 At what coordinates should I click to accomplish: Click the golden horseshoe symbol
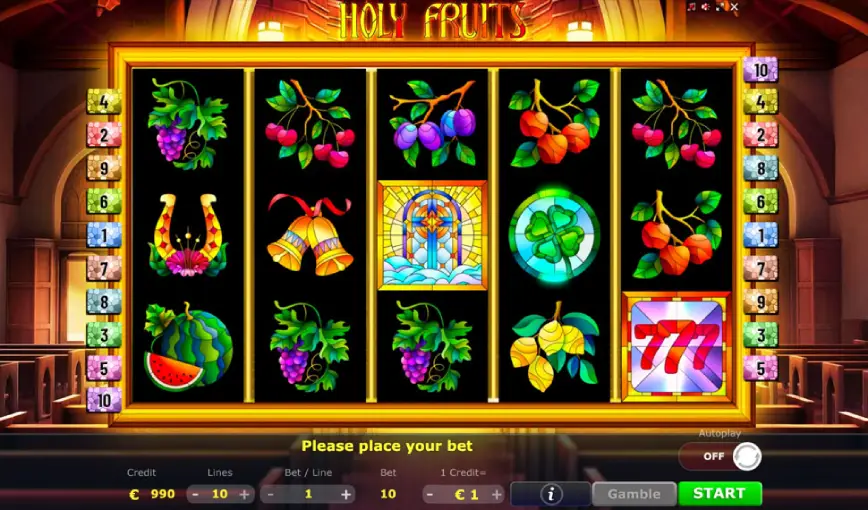(x=188, y=235)
